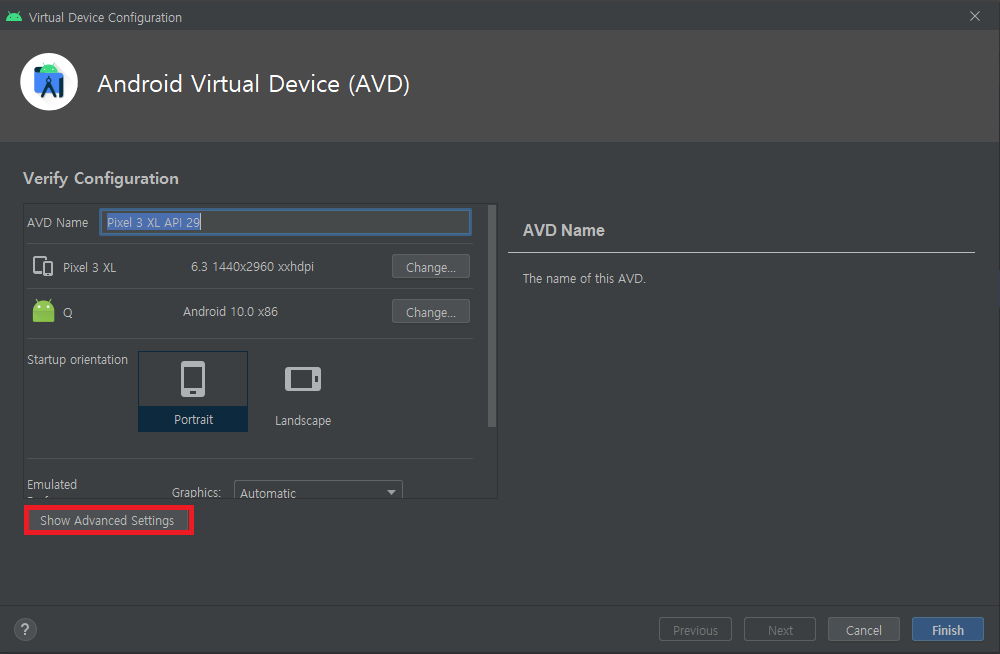Image resolution: width=1000 pixels, height=654 pixels.
Task: Close the Virtual Device Configuration window
Action: pos(974,16)
